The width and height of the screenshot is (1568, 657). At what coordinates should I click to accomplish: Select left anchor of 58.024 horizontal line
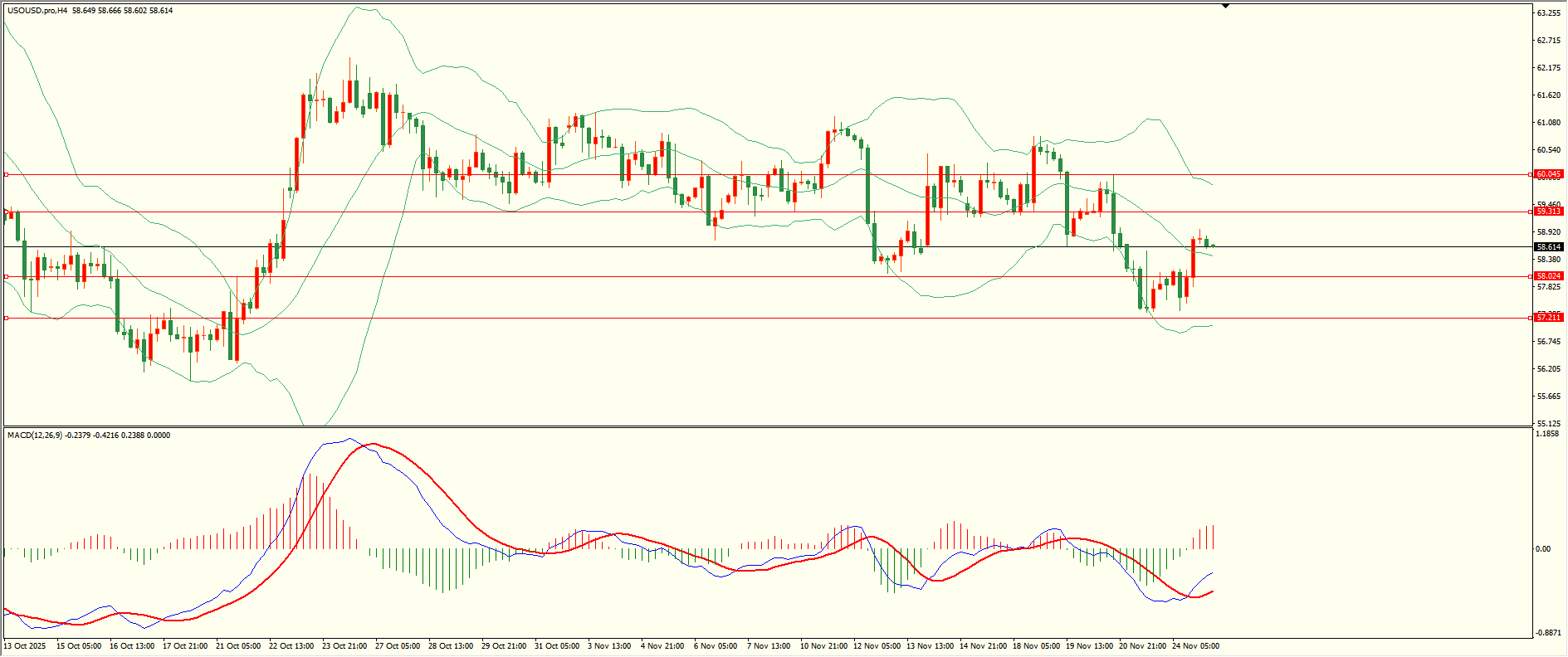click(x=6, y=276)
